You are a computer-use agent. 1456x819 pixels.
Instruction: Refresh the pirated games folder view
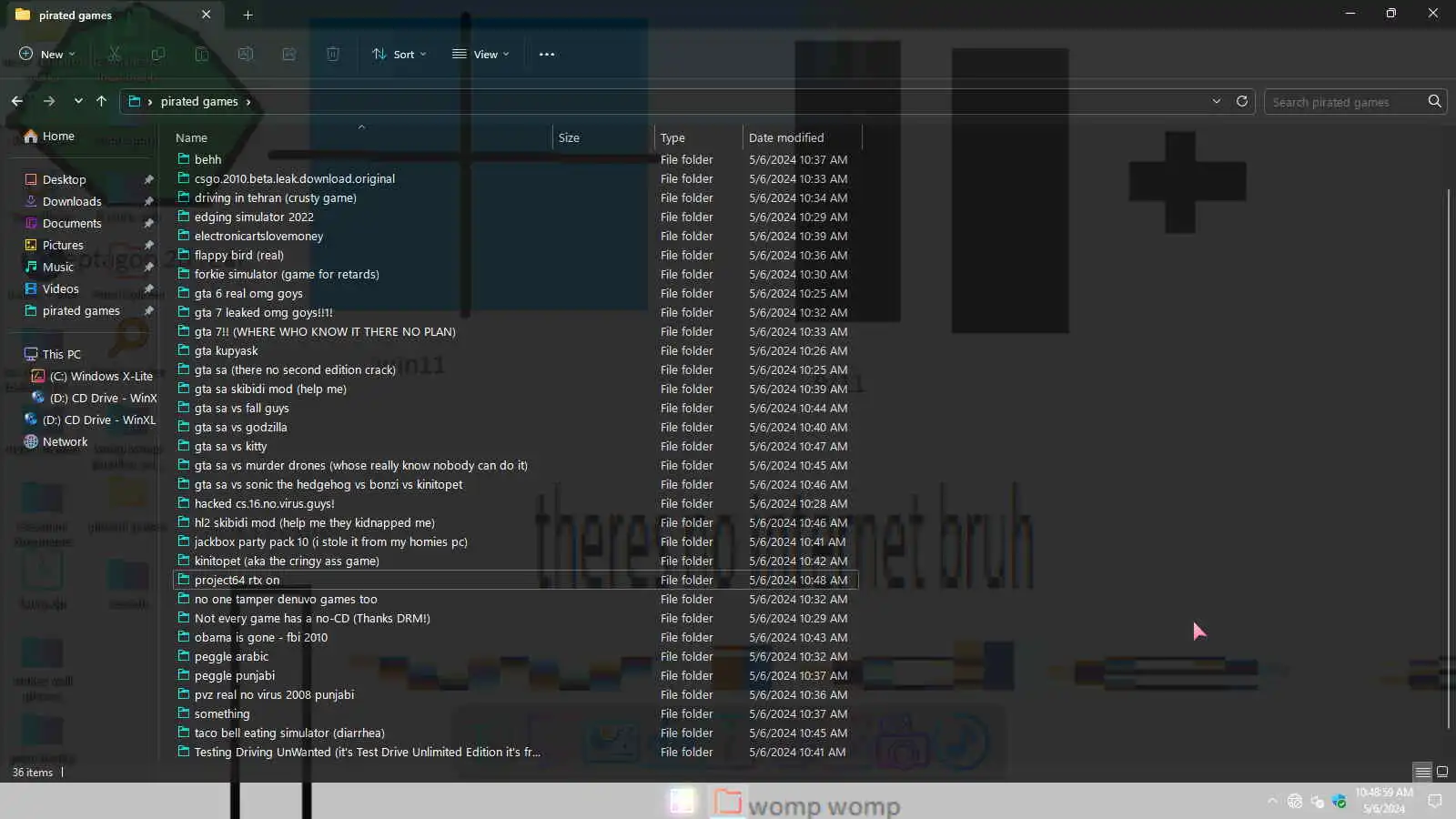[x=1242, y=101]
